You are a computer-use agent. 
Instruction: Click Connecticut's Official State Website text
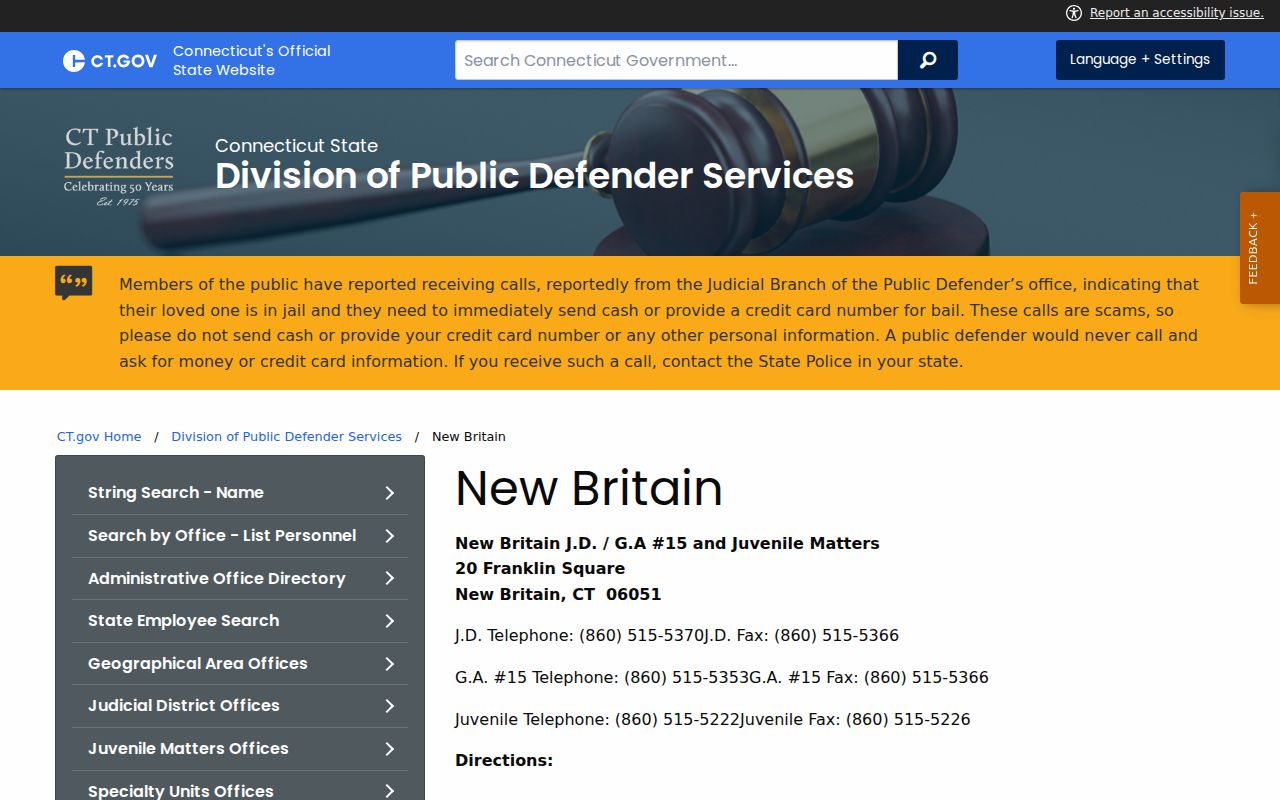[252, 60]
